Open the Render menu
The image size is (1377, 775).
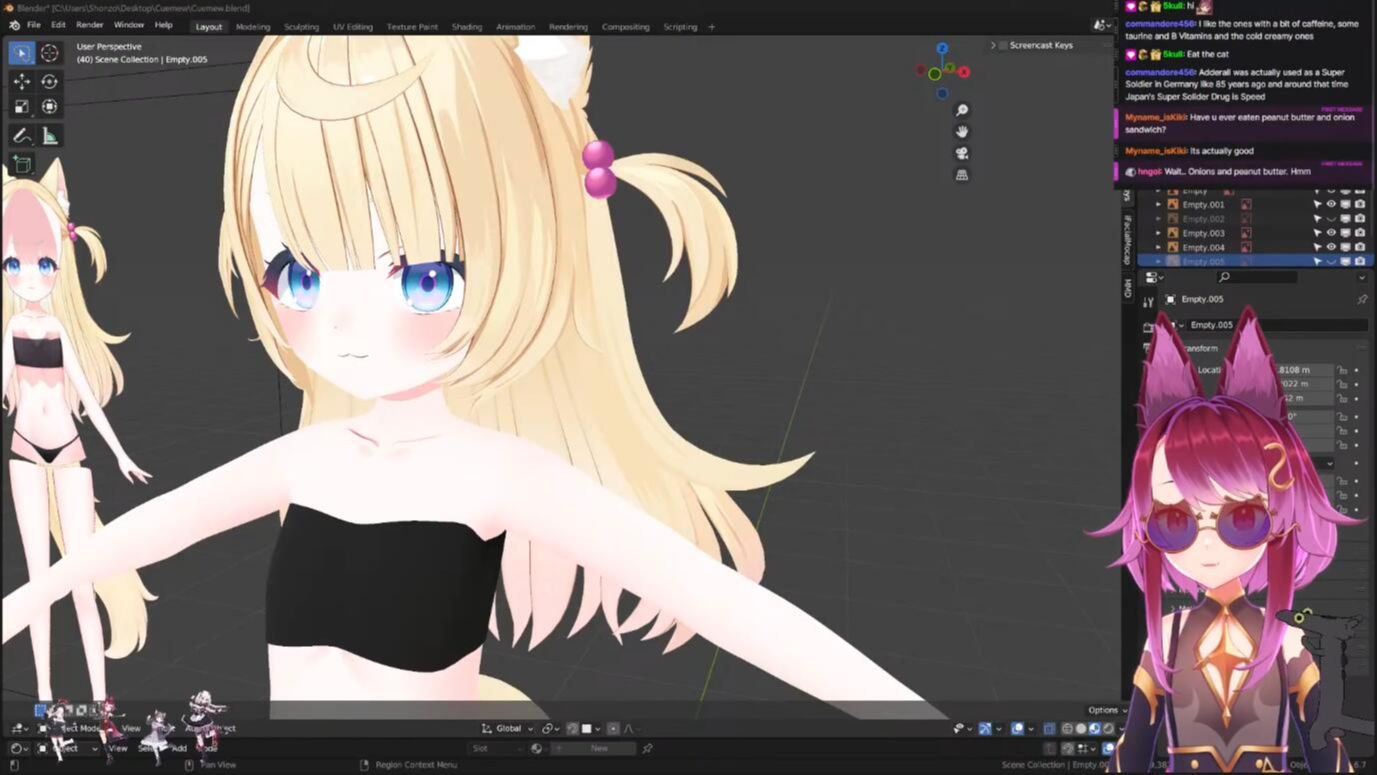pos(89,25)
